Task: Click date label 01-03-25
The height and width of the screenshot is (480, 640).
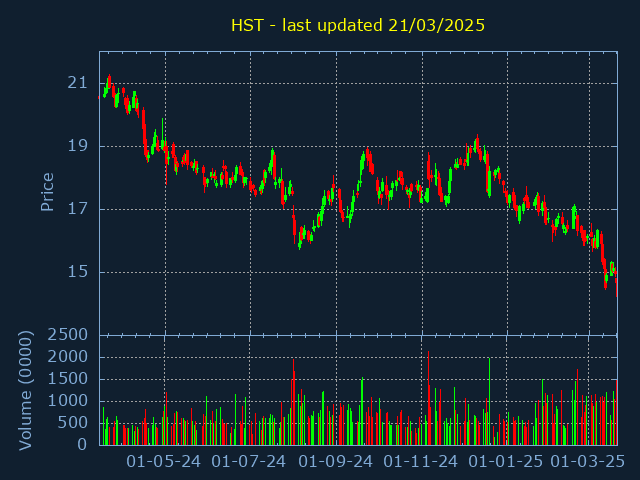Action: click(x=588, y=462)
